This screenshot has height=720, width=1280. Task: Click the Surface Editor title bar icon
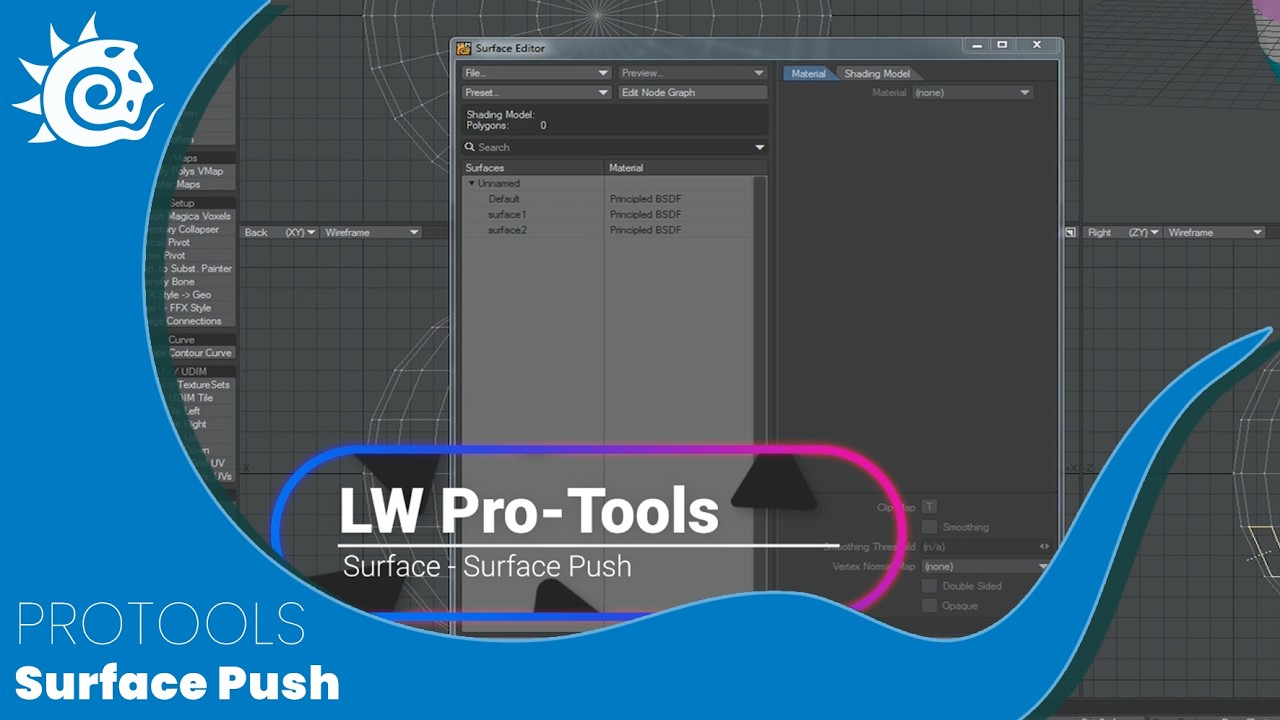coord(464,48)
